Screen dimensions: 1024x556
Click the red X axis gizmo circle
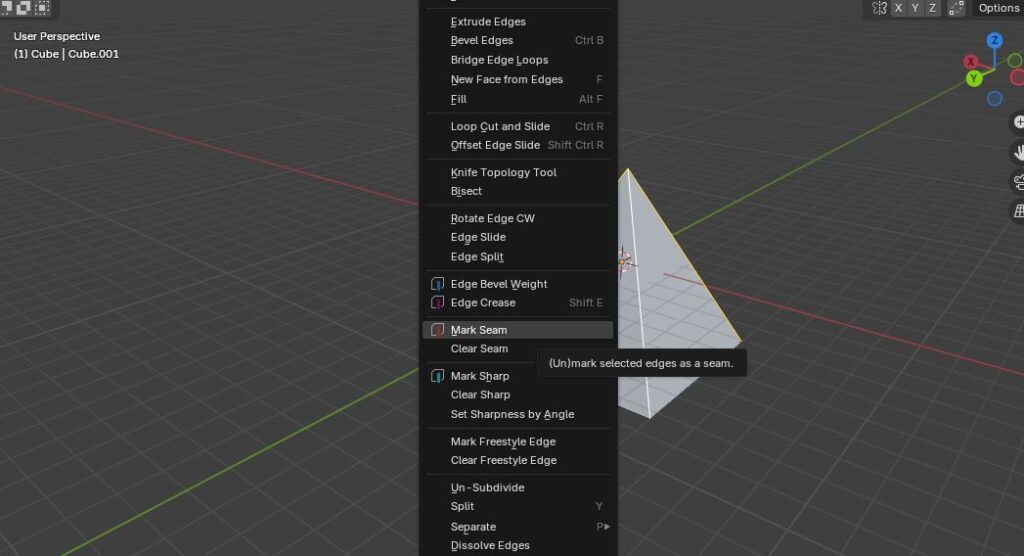point(971,61)
